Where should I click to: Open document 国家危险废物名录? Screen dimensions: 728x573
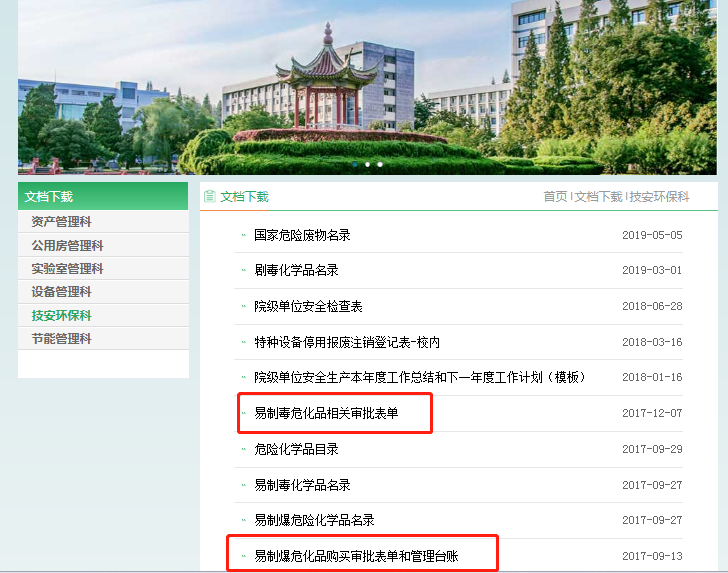click(302, 235)
